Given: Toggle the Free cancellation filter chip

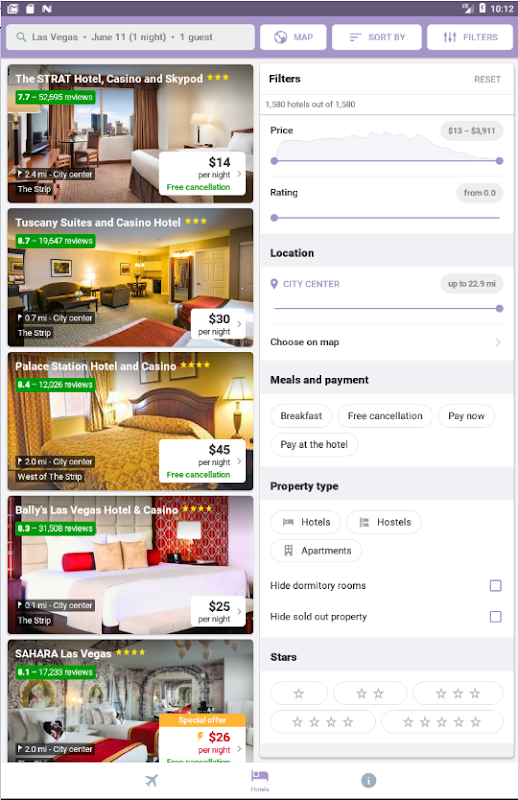Looking at the screenshot, I should click(385, 416).
